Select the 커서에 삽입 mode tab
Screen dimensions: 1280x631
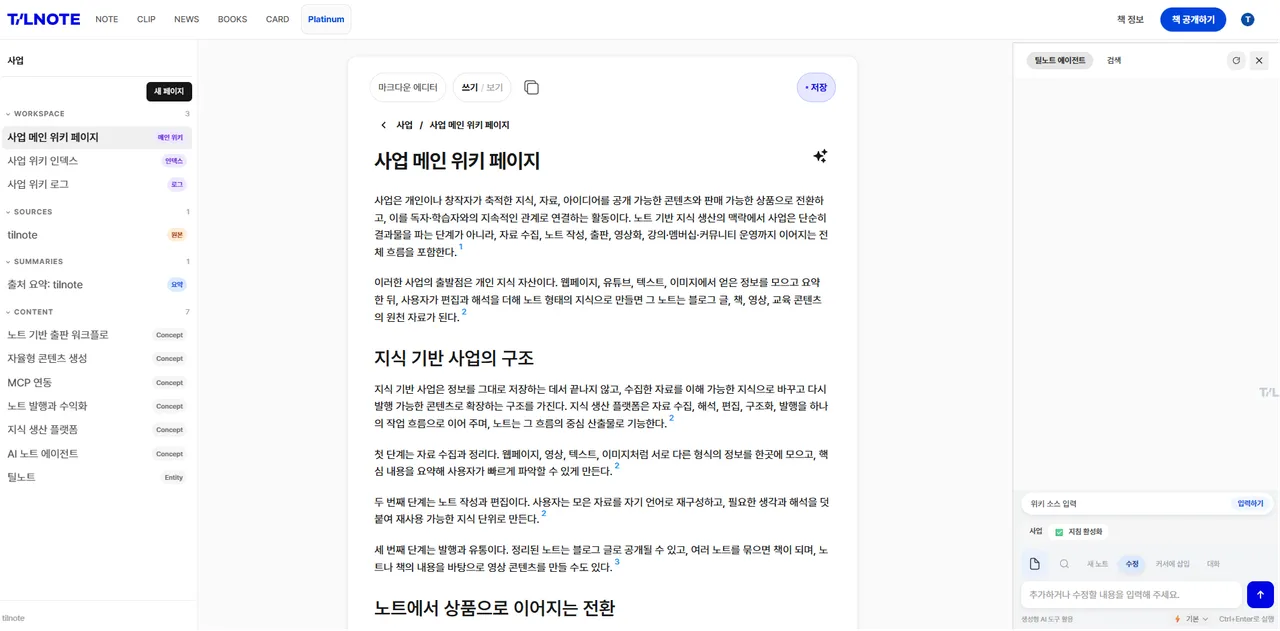(1173, 564)
